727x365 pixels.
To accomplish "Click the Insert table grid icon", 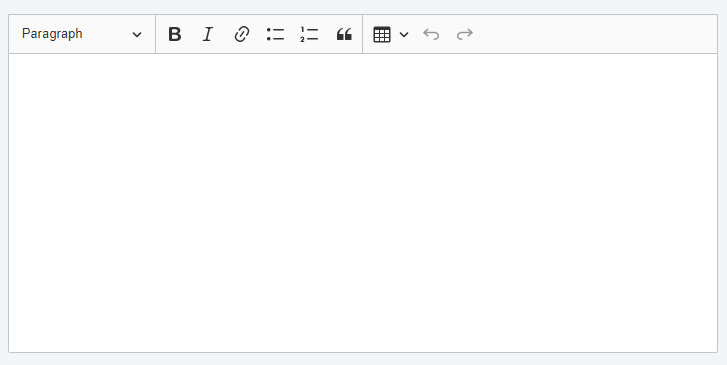I will [382, 34].
